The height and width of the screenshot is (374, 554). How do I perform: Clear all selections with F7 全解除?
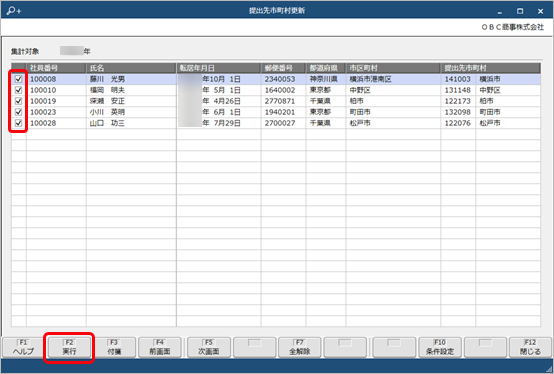300,347
